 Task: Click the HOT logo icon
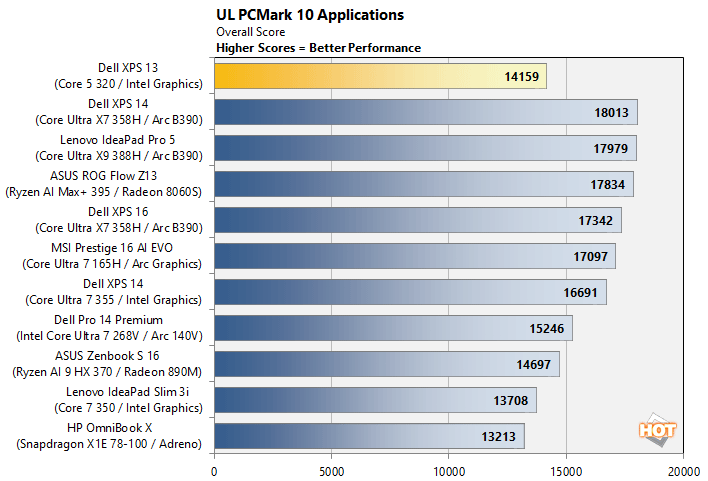coord(658,430)
